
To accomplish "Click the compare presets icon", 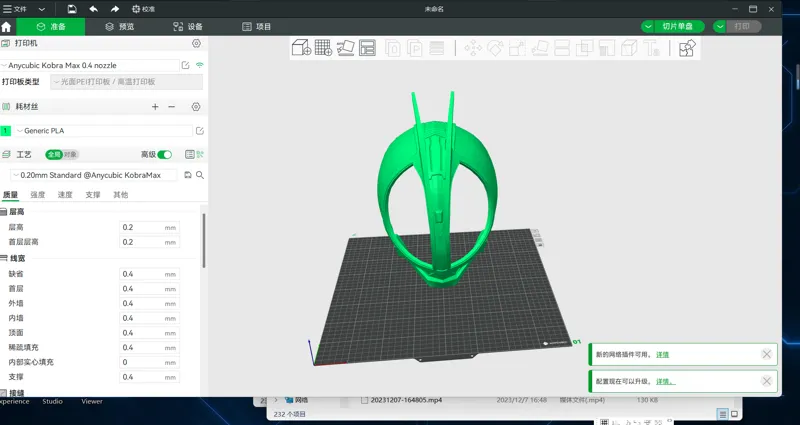I will pyautogui.click(x=200, y=155).
